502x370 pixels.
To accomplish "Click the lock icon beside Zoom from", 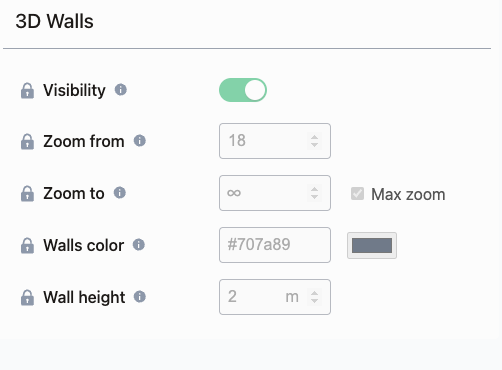I will coord(27,142).
